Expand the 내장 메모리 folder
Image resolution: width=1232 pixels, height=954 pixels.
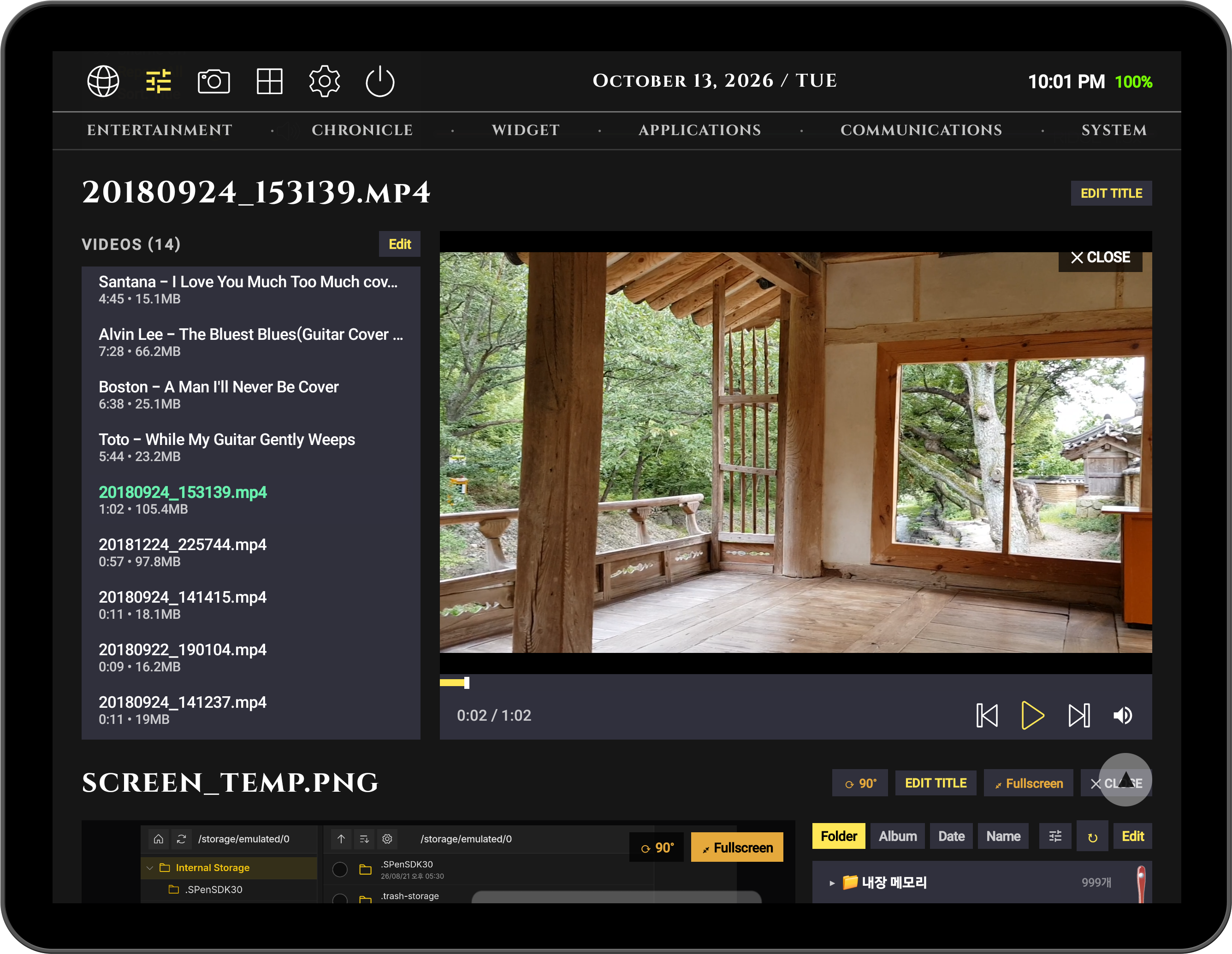(832, 883)
